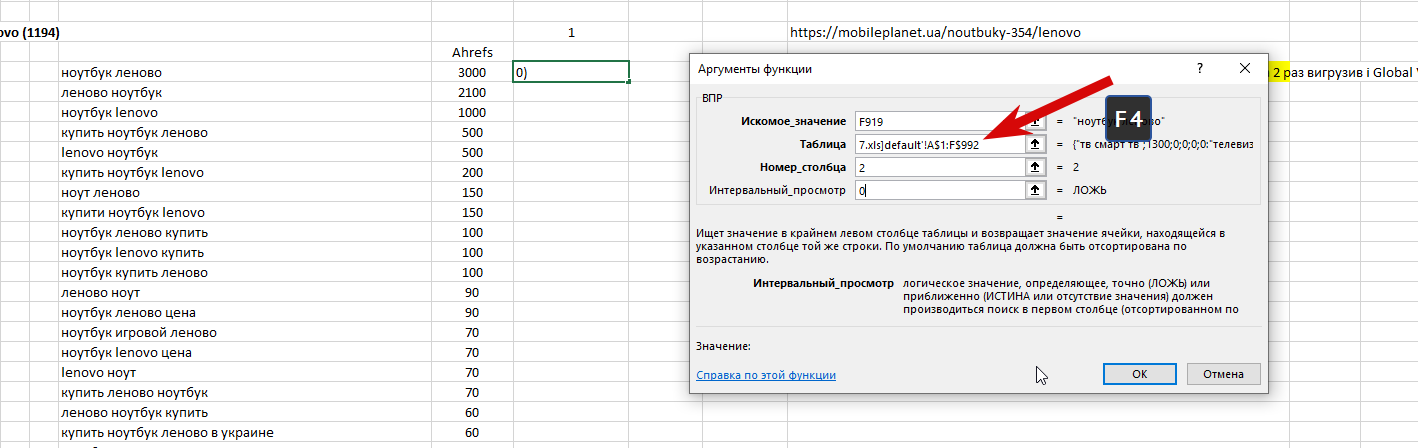Select value 100 in 'ноутбук lenovo купить' row

[x=472, y=252]
